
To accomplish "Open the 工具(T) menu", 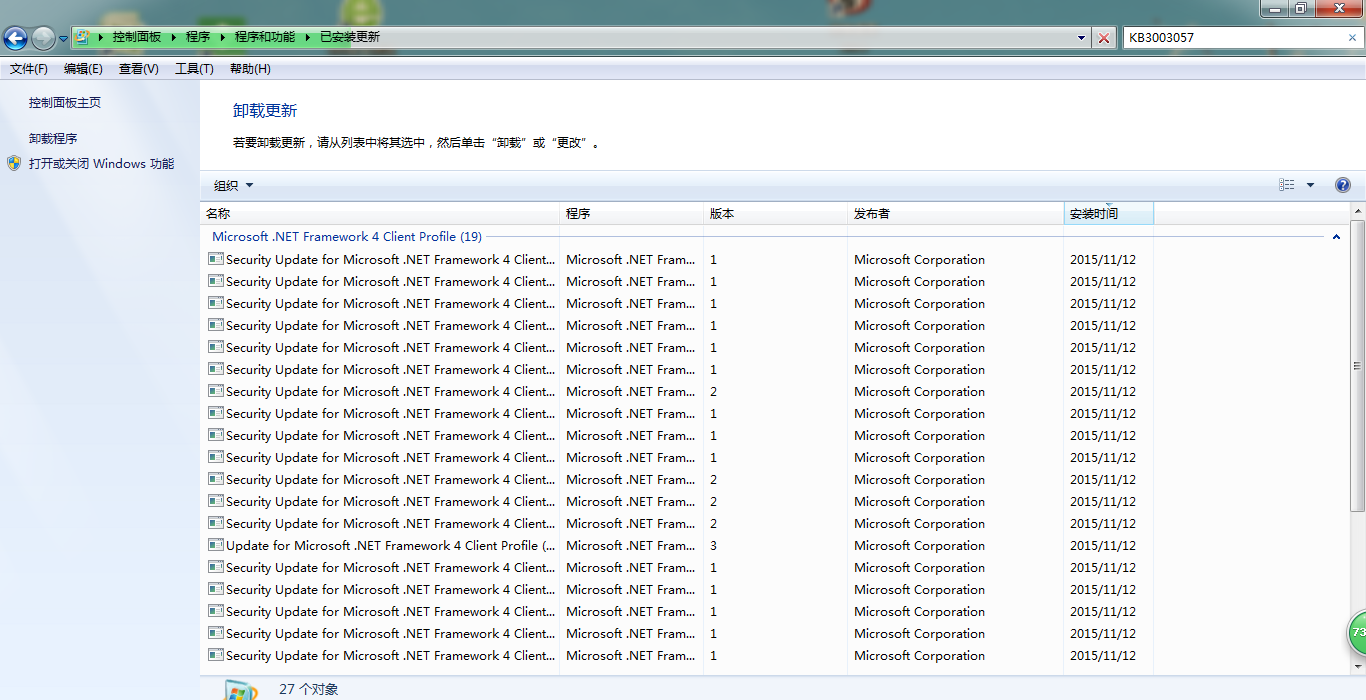I will [194, 69].
